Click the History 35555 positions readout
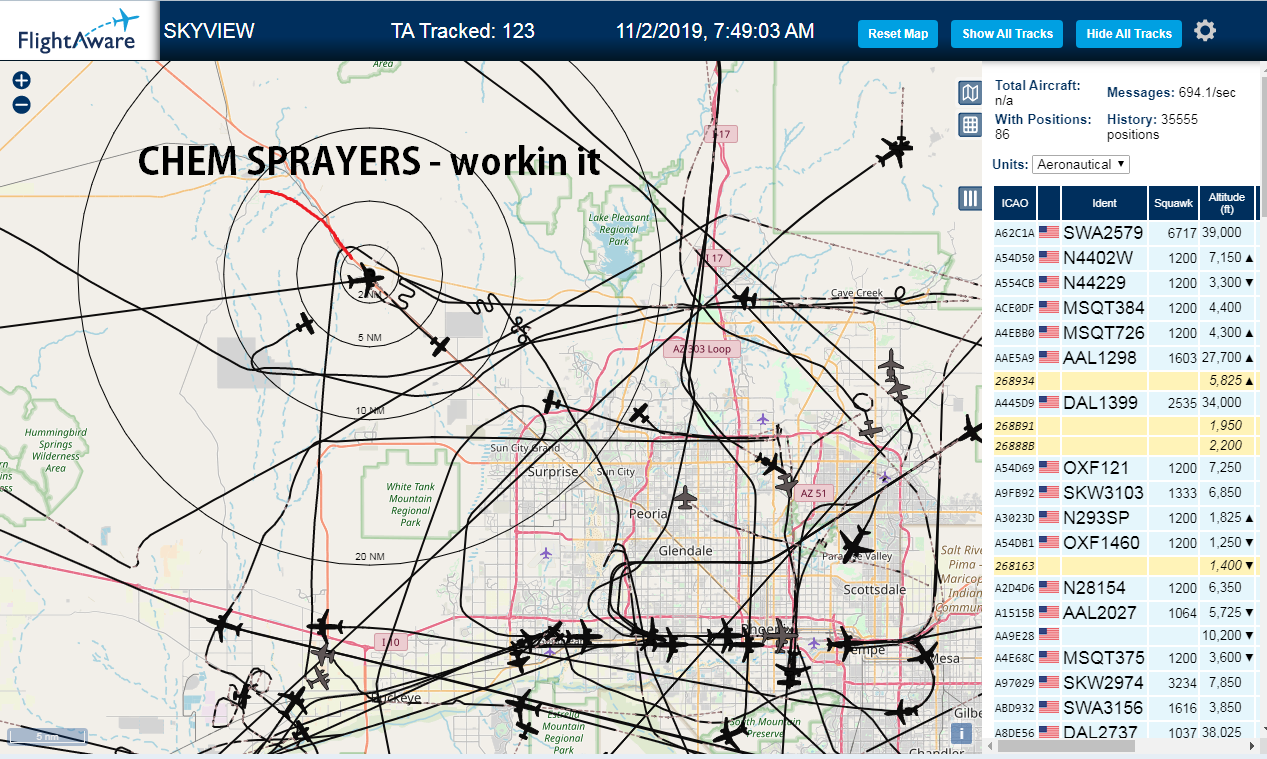 (1152, 126)
